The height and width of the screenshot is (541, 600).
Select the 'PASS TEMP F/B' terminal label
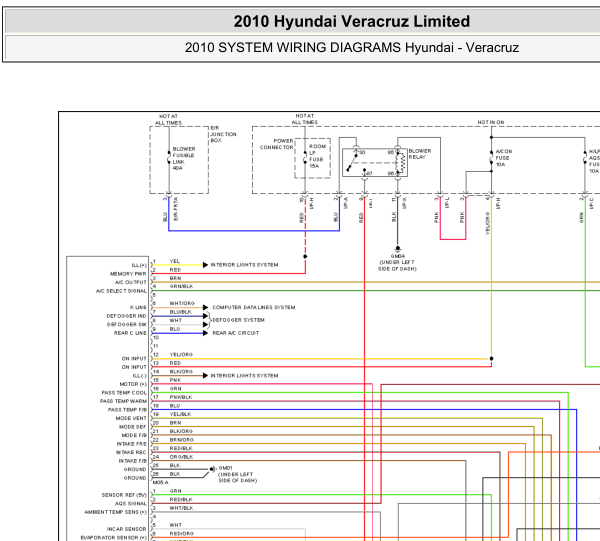[x=127, y=410]
